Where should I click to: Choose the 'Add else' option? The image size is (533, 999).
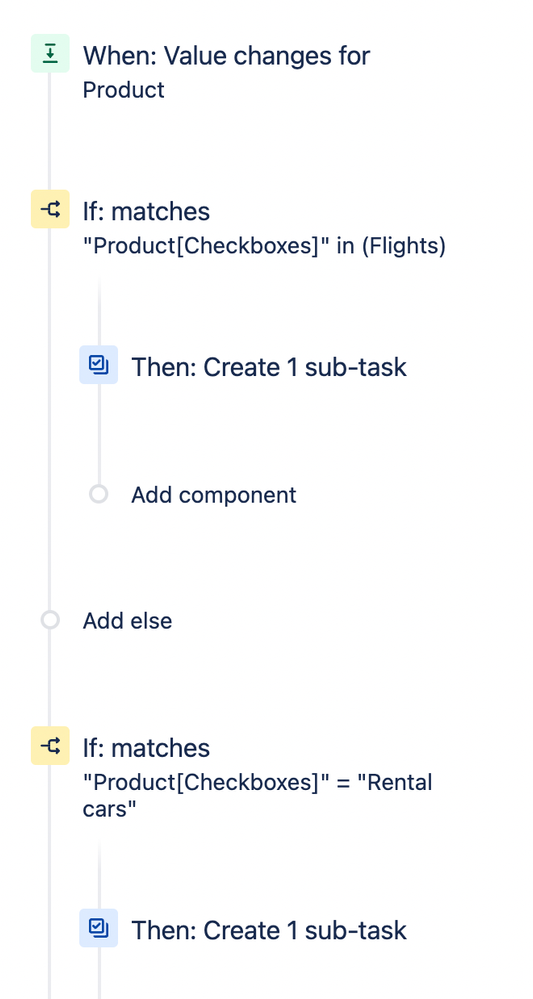127,621
